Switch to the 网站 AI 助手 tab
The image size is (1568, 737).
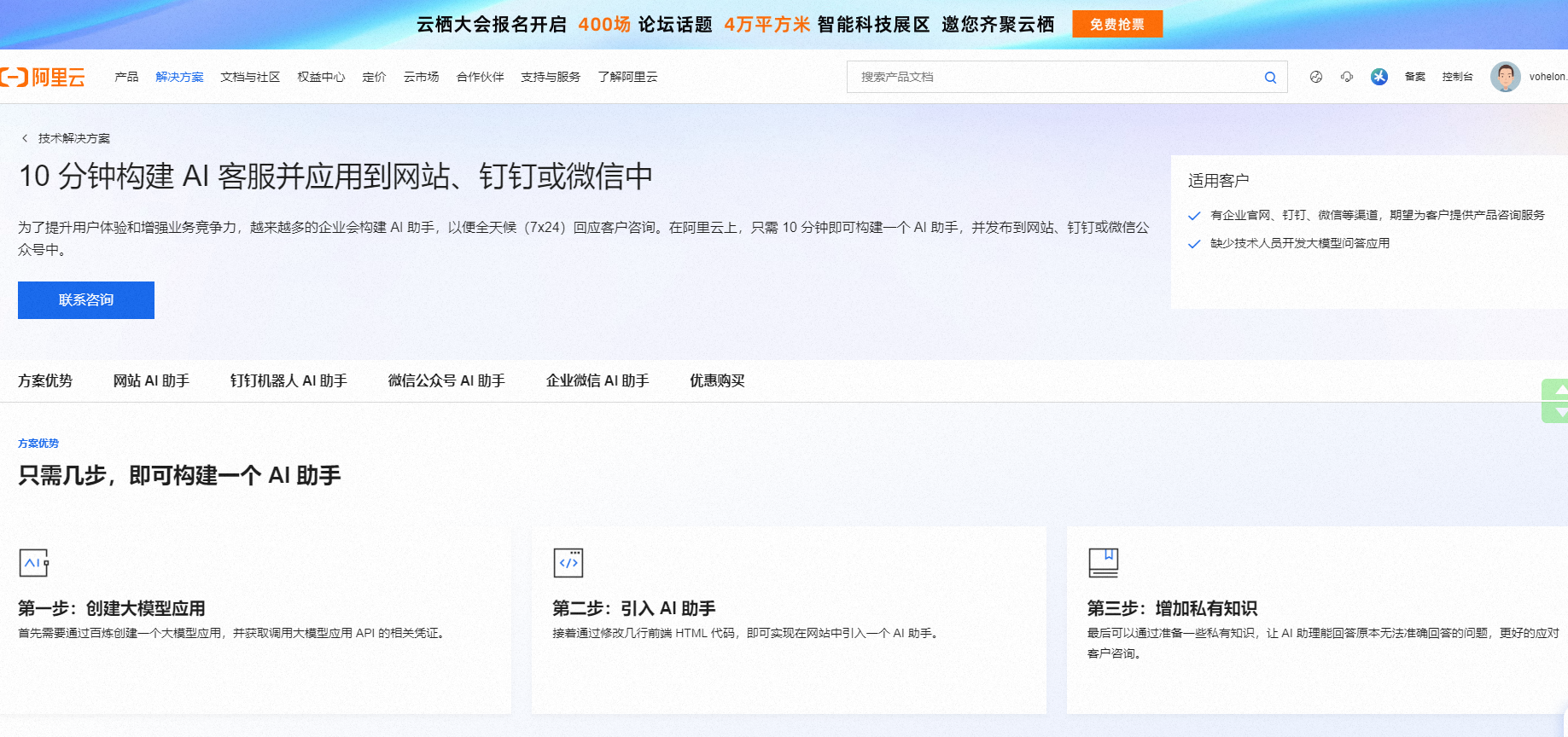tap(151, 380)
